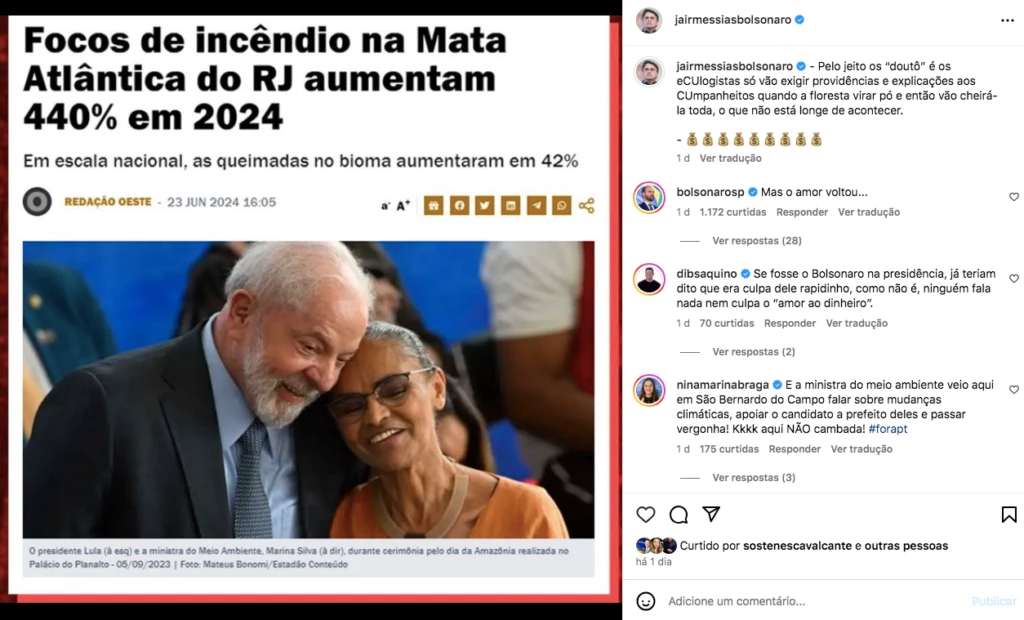Like dibsaquino's comment heart

point(1014,278)
